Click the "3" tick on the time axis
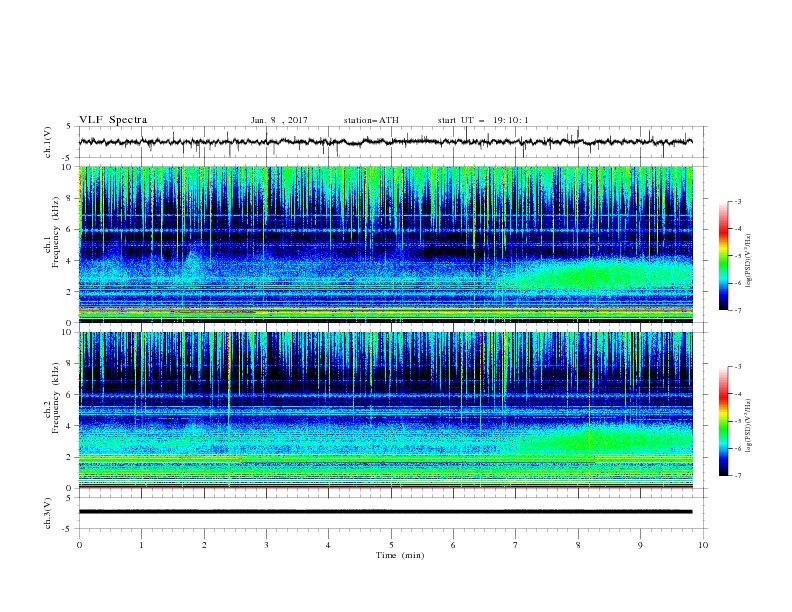The image size is (792, 612). tap(266, 545)
